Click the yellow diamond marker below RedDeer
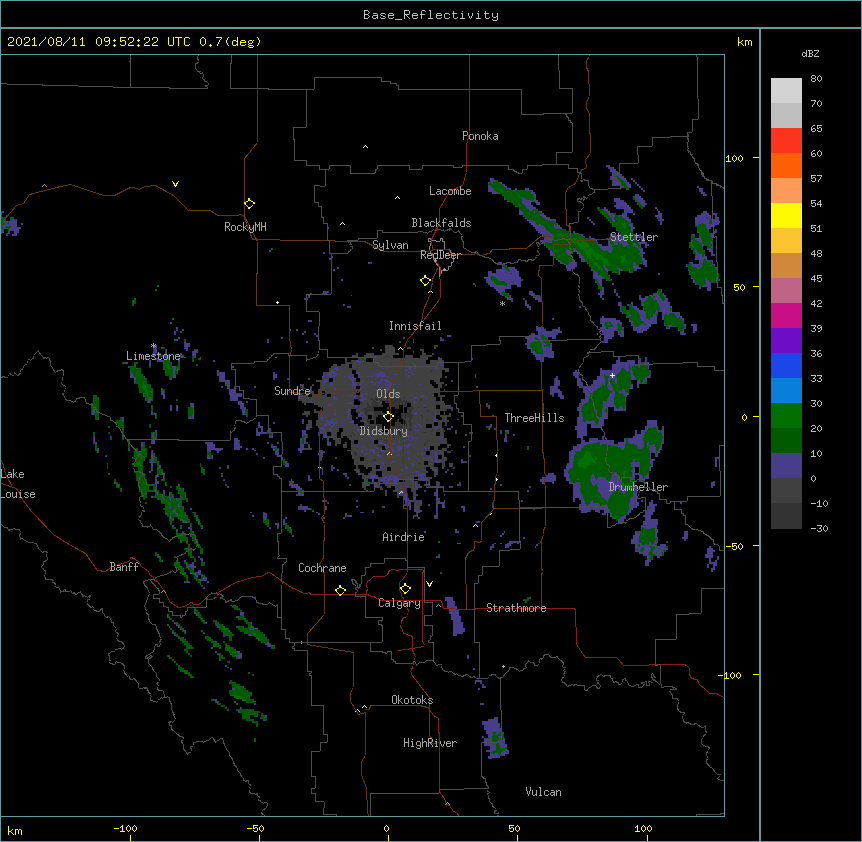Screen dimensions: 862x842 pos(426,281)
